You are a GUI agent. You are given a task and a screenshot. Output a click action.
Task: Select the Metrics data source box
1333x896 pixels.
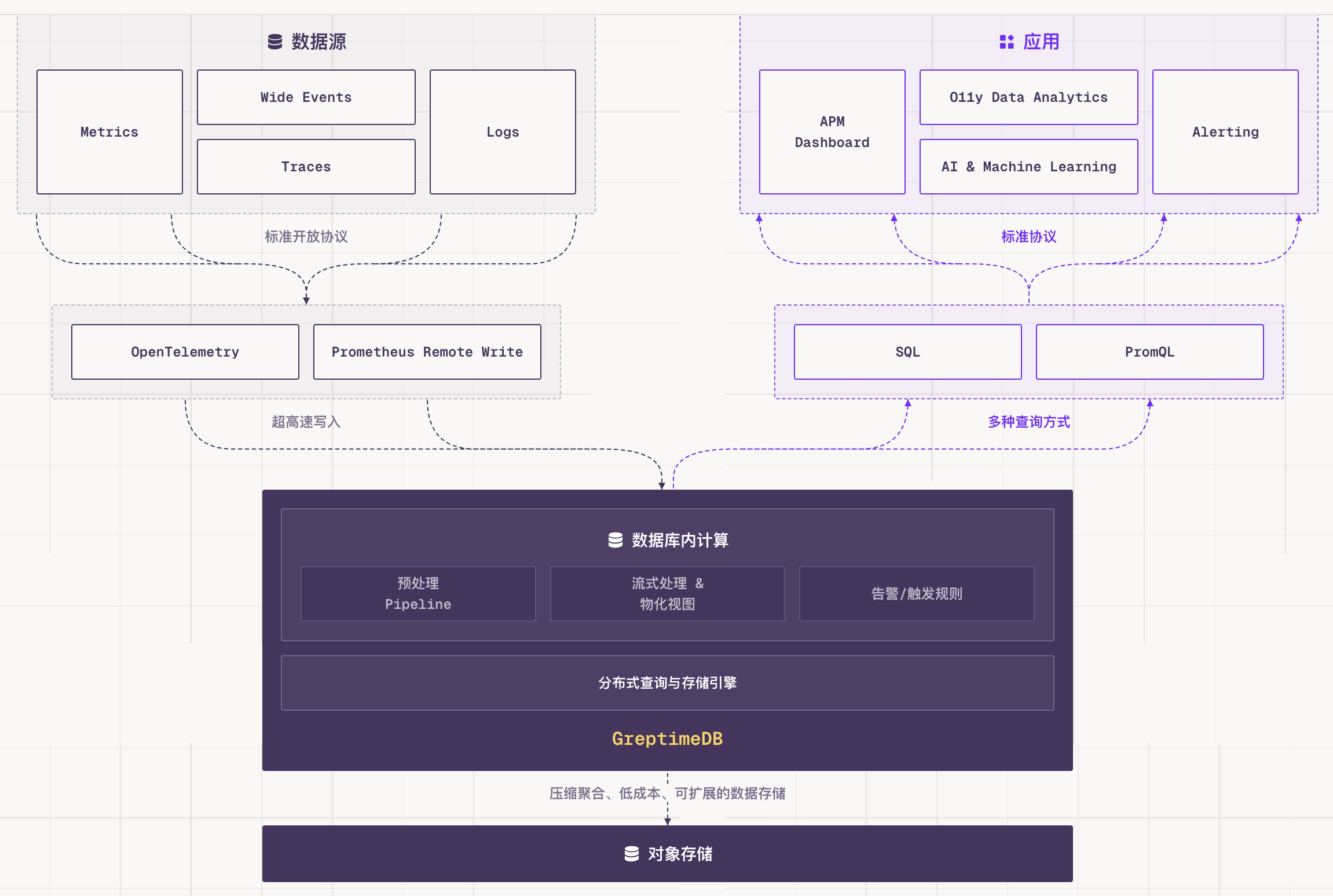pos(109,132)
